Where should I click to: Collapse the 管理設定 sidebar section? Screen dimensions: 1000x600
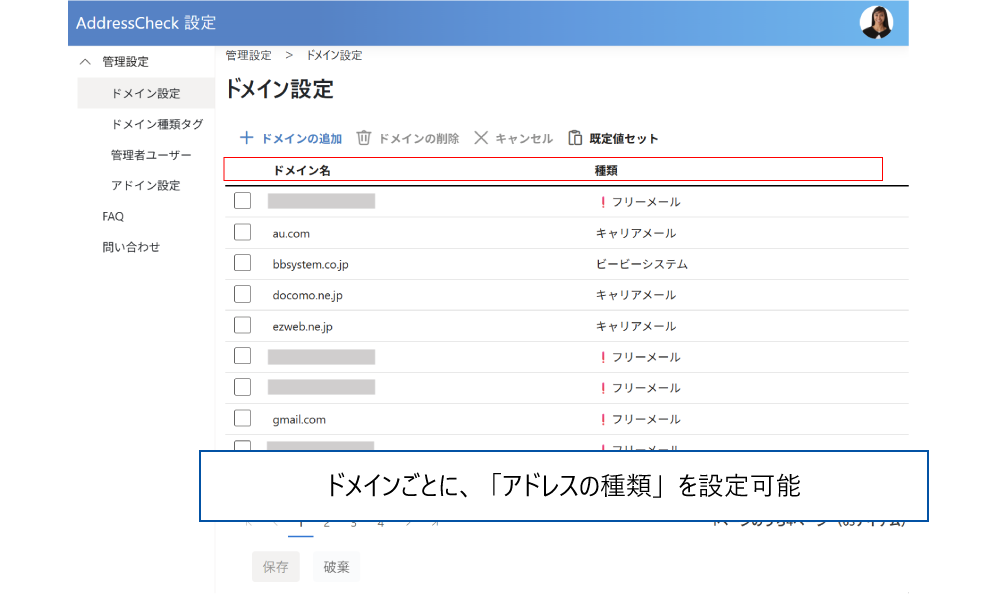point(85,62)
